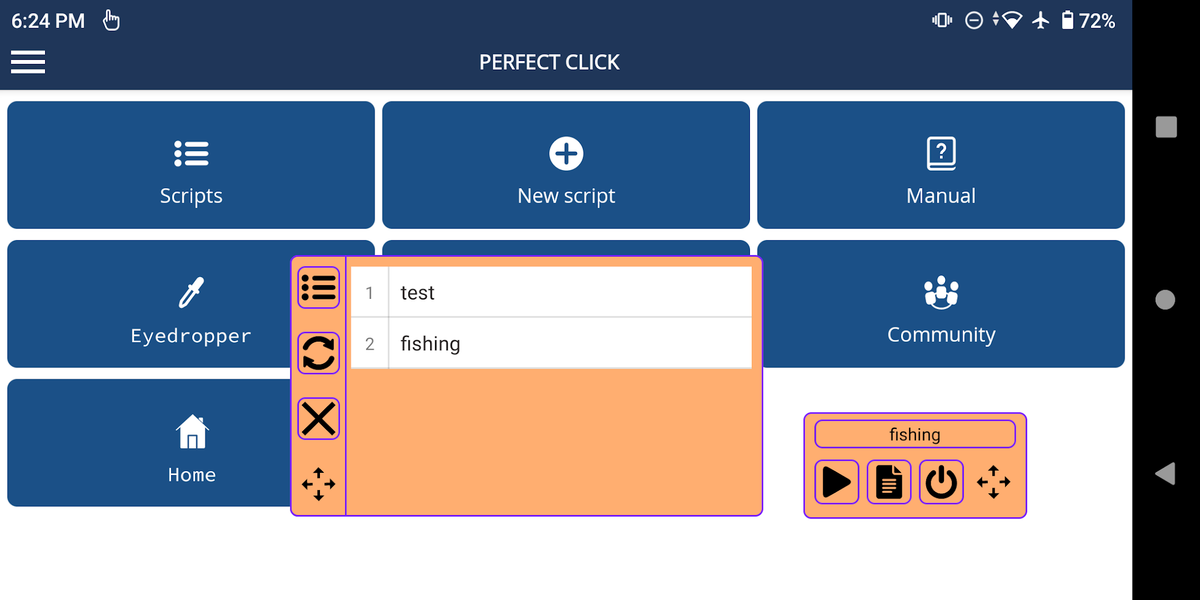Open the Scripts section
This screenshot has height=600, width=1200.
coord(191,165)
